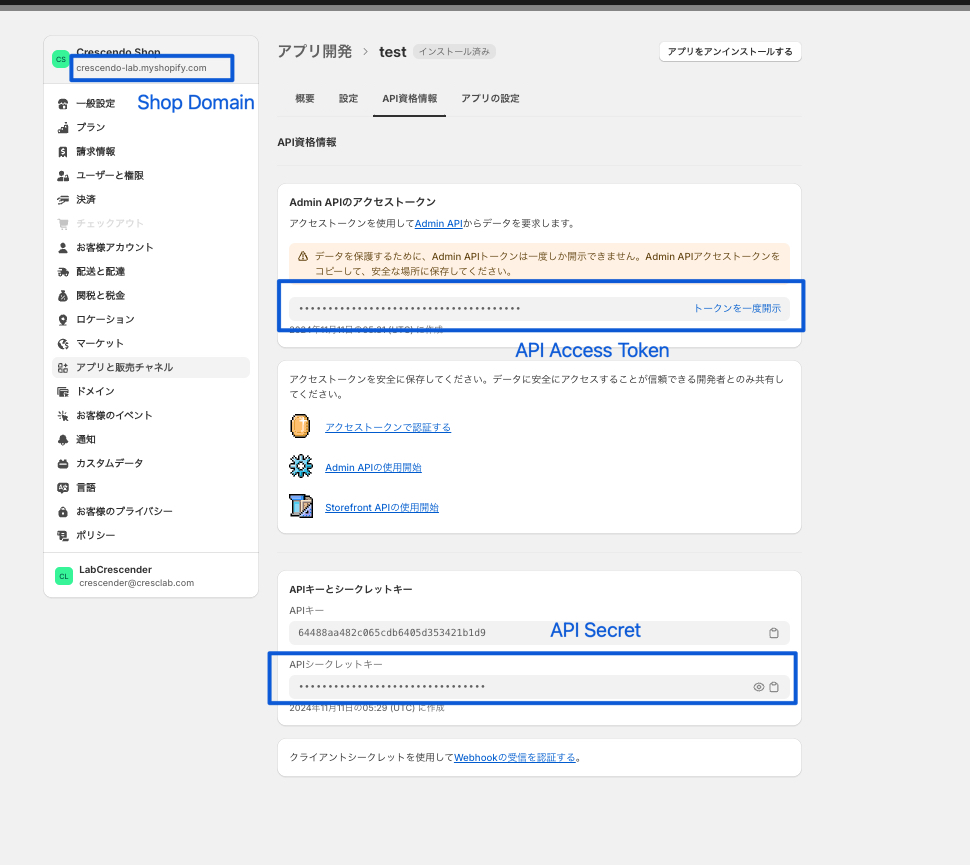Open the Storefront APIの使用開始 link

(382, 508)
